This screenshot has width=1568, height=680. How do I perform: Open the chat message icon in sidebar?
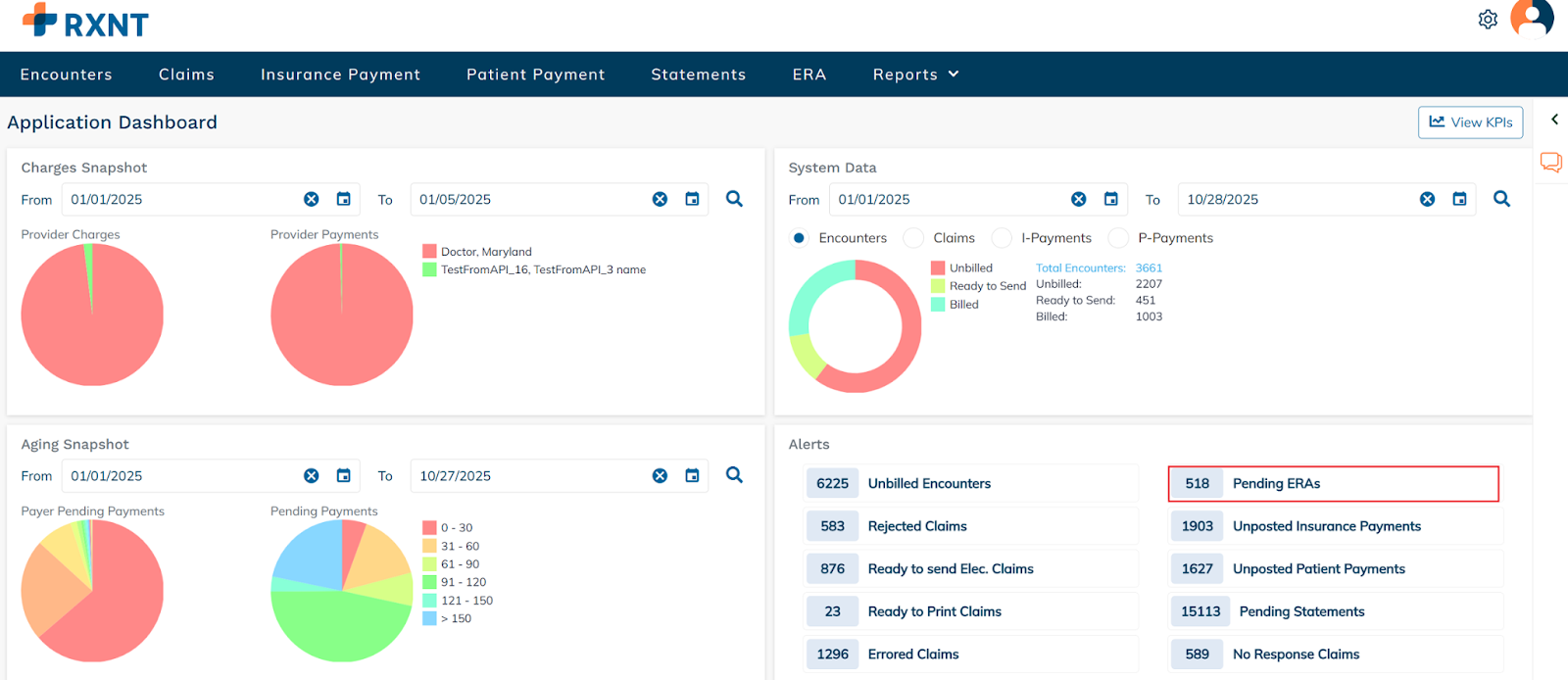[x=1550, y=162]
